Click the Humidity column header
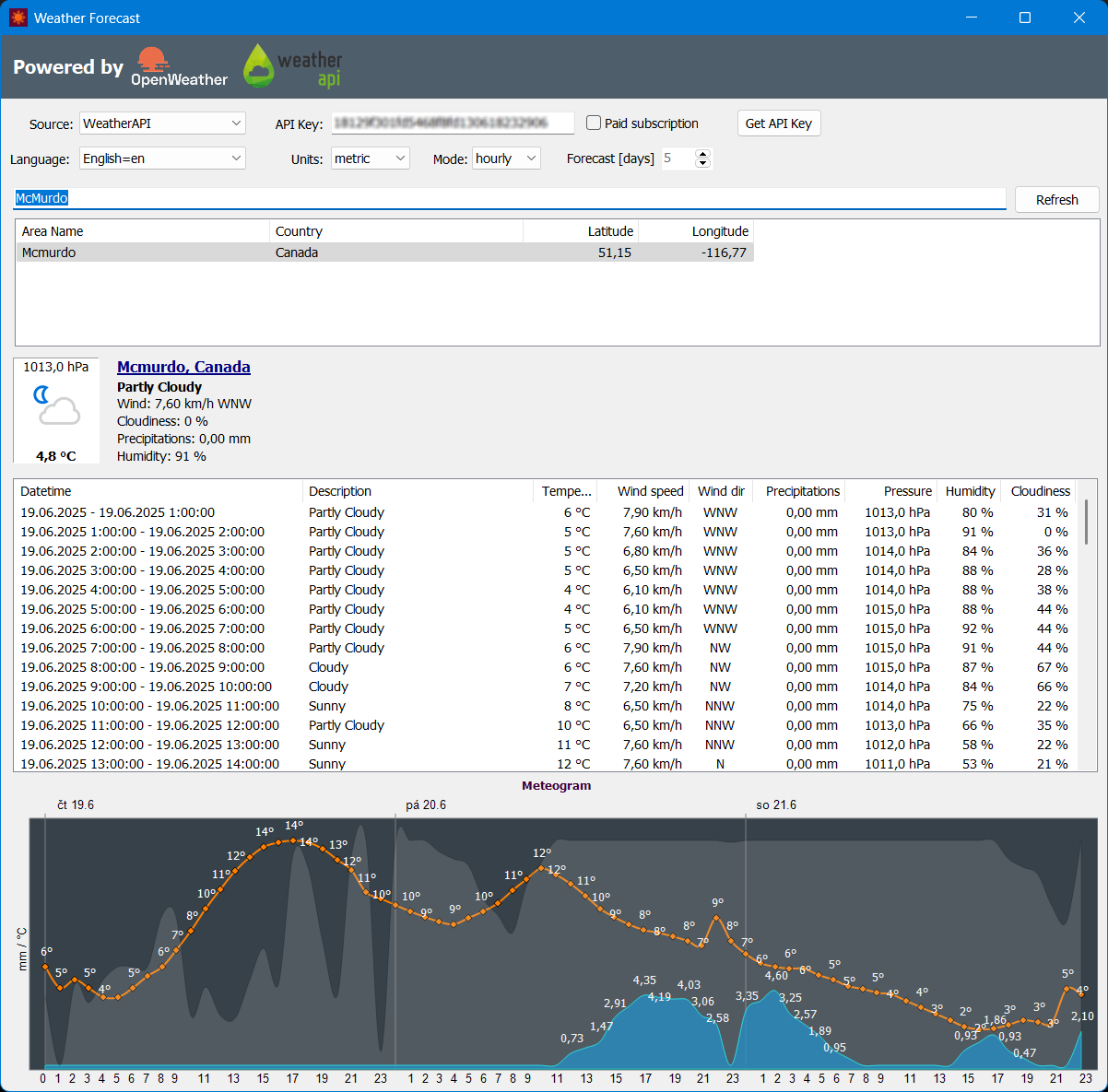 pos(970,491)
